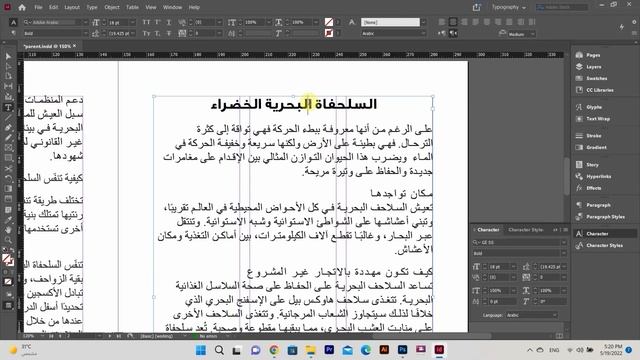Select the Zoom tool magnifier
Viewport: 640px width, 360px height.
8,240
